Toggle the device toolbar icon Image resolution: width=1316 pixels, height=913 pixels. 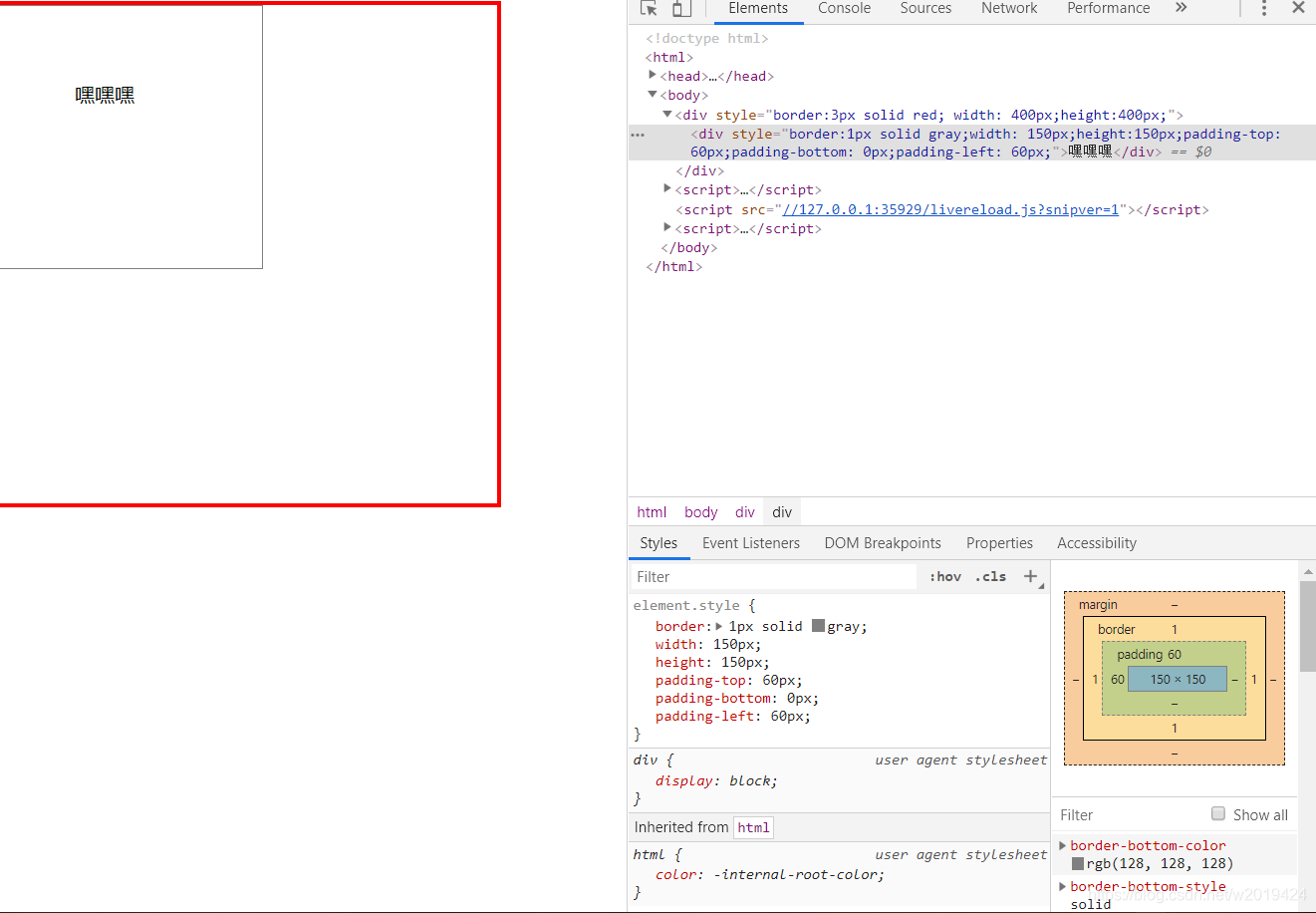coord(681,8)
